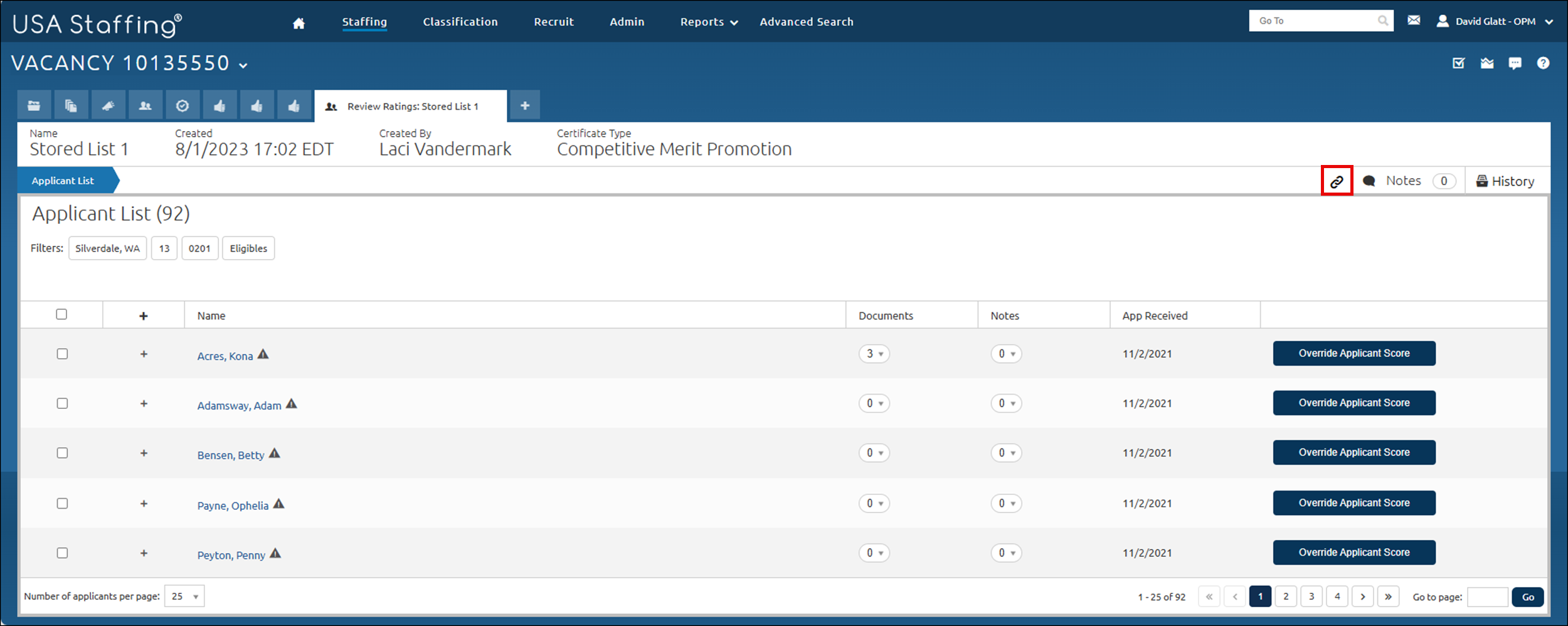Viewport: 1568px width, 626px height.
Task: Expand the Bensen, Betty row details
Action: point(144,453)
